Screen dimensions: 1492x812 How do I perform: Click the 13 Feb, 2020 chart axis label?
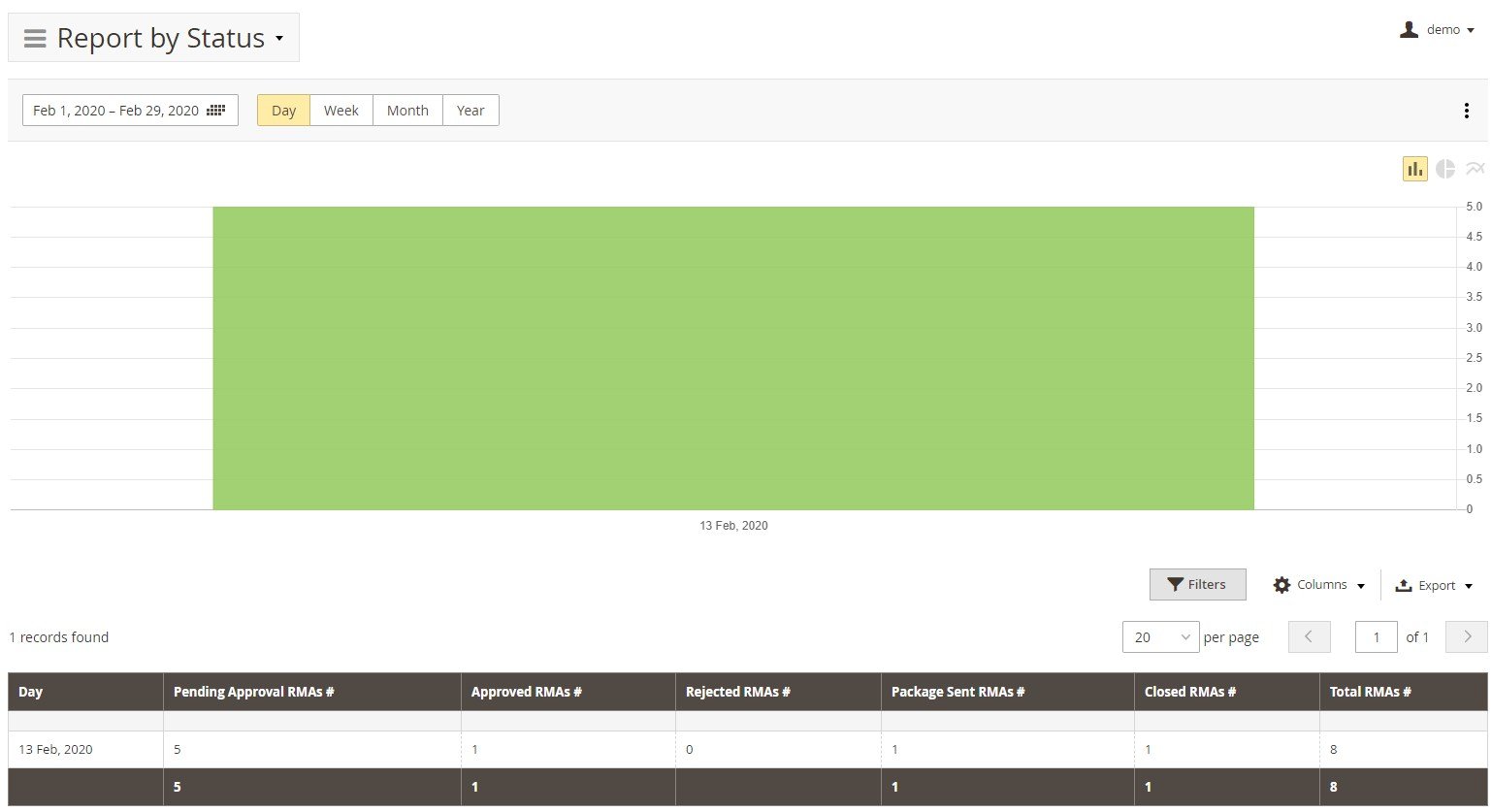click(x=733, y=526)
